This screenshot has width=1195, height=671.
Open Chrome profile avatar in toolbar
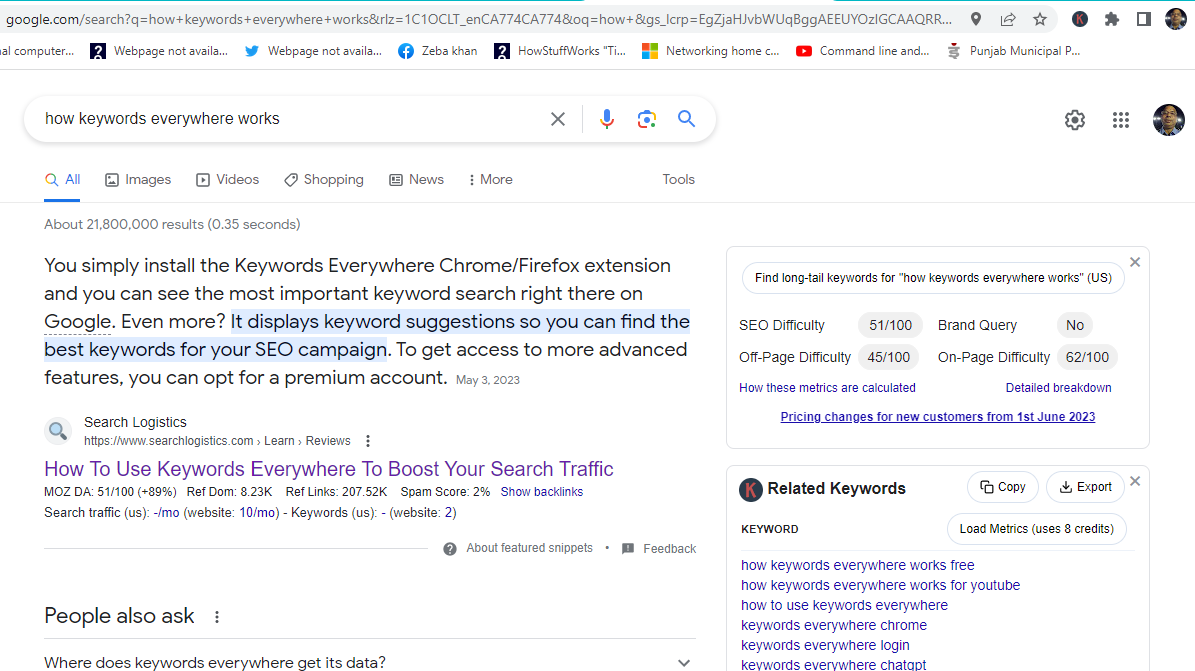click(x=1176, y=19)
